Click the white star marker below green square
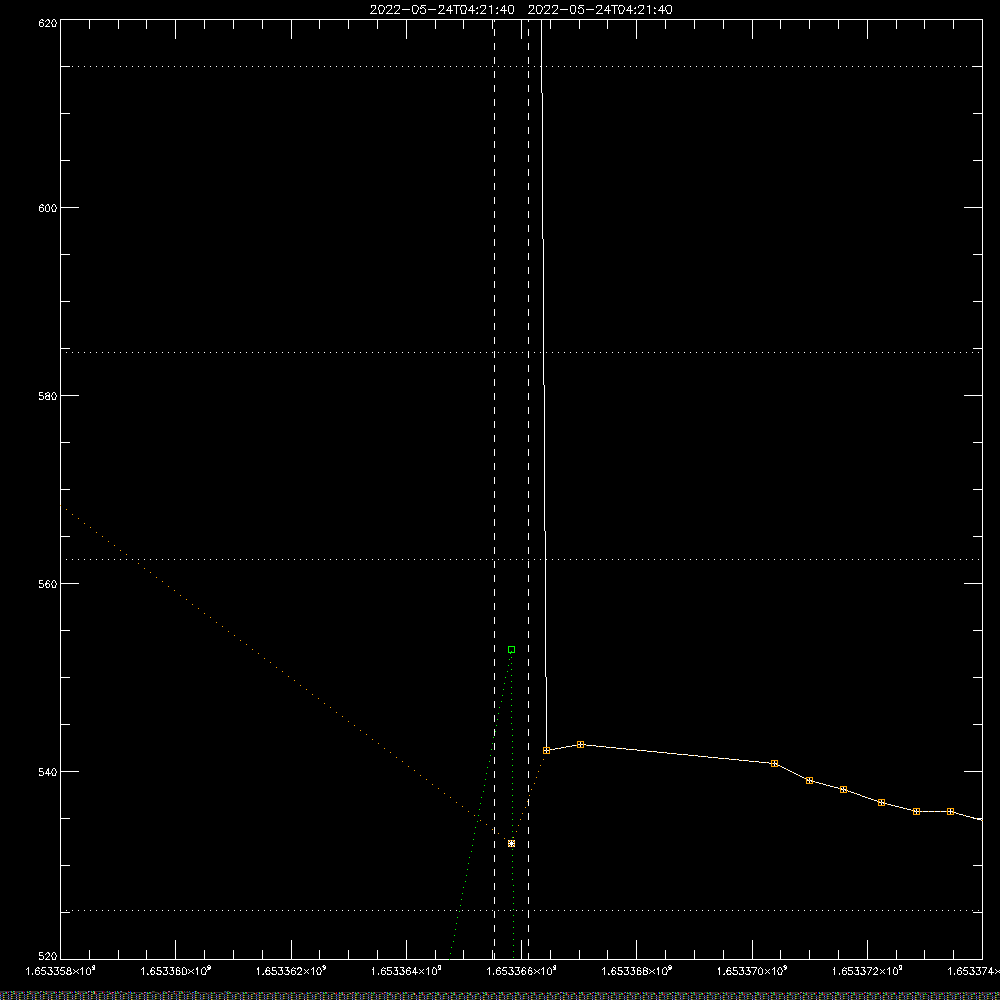Image resolution: width=1000 pixels, height=1000 pixels. point(511,843)
